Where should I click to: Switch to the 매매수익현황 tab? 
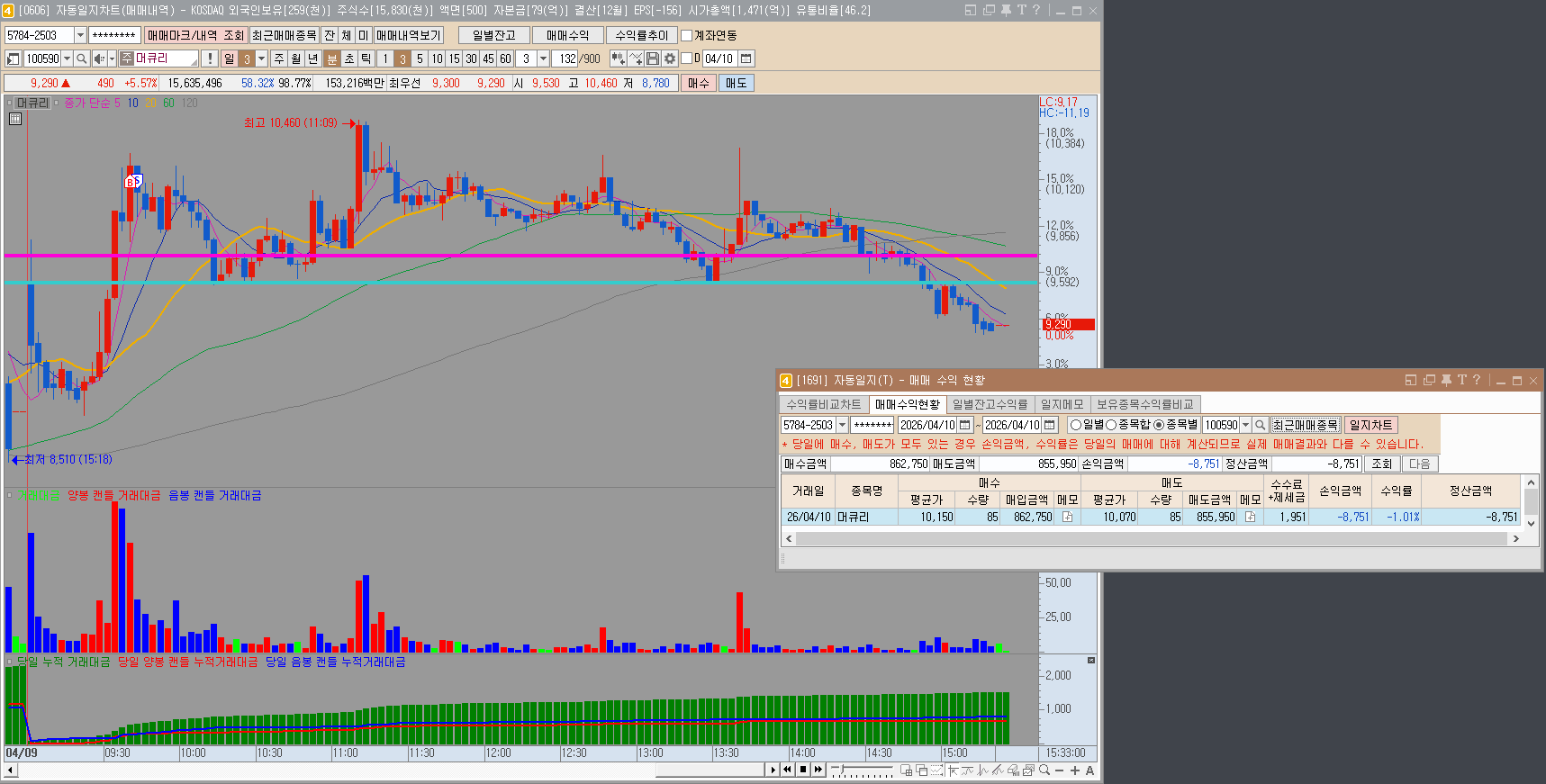(x=908, y=404)
